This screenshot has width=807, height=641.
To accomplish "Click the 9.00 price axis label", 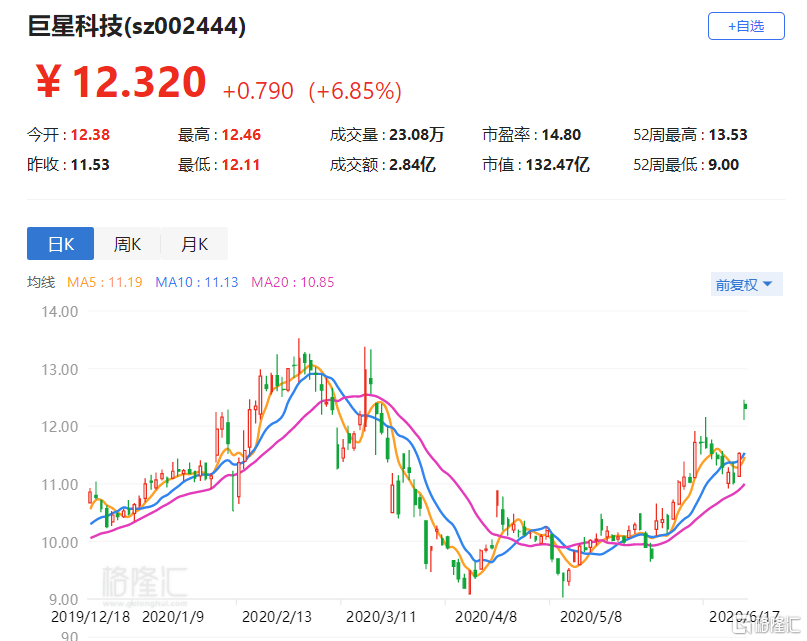I will [x=64, y=599].
